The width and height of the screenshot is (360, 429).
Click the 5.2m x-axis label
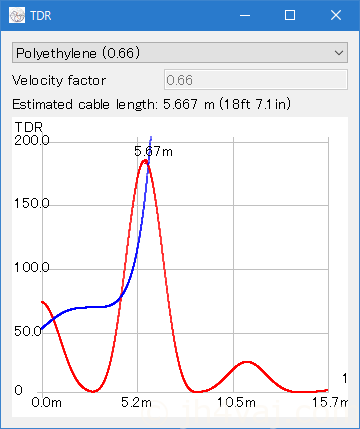pos(136,402)
